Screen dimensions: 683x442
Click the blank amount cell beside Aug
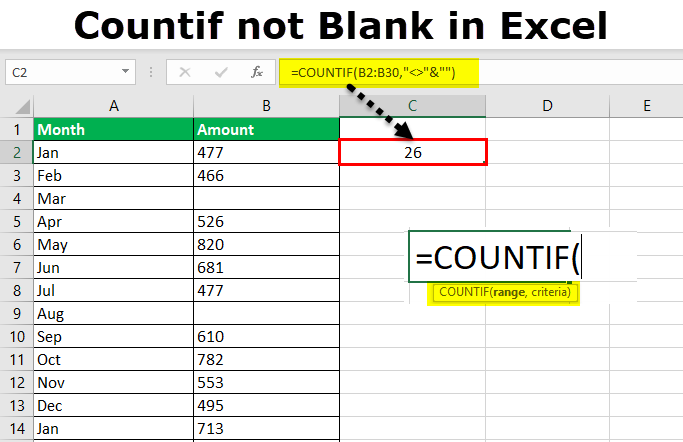pos(267,314)
